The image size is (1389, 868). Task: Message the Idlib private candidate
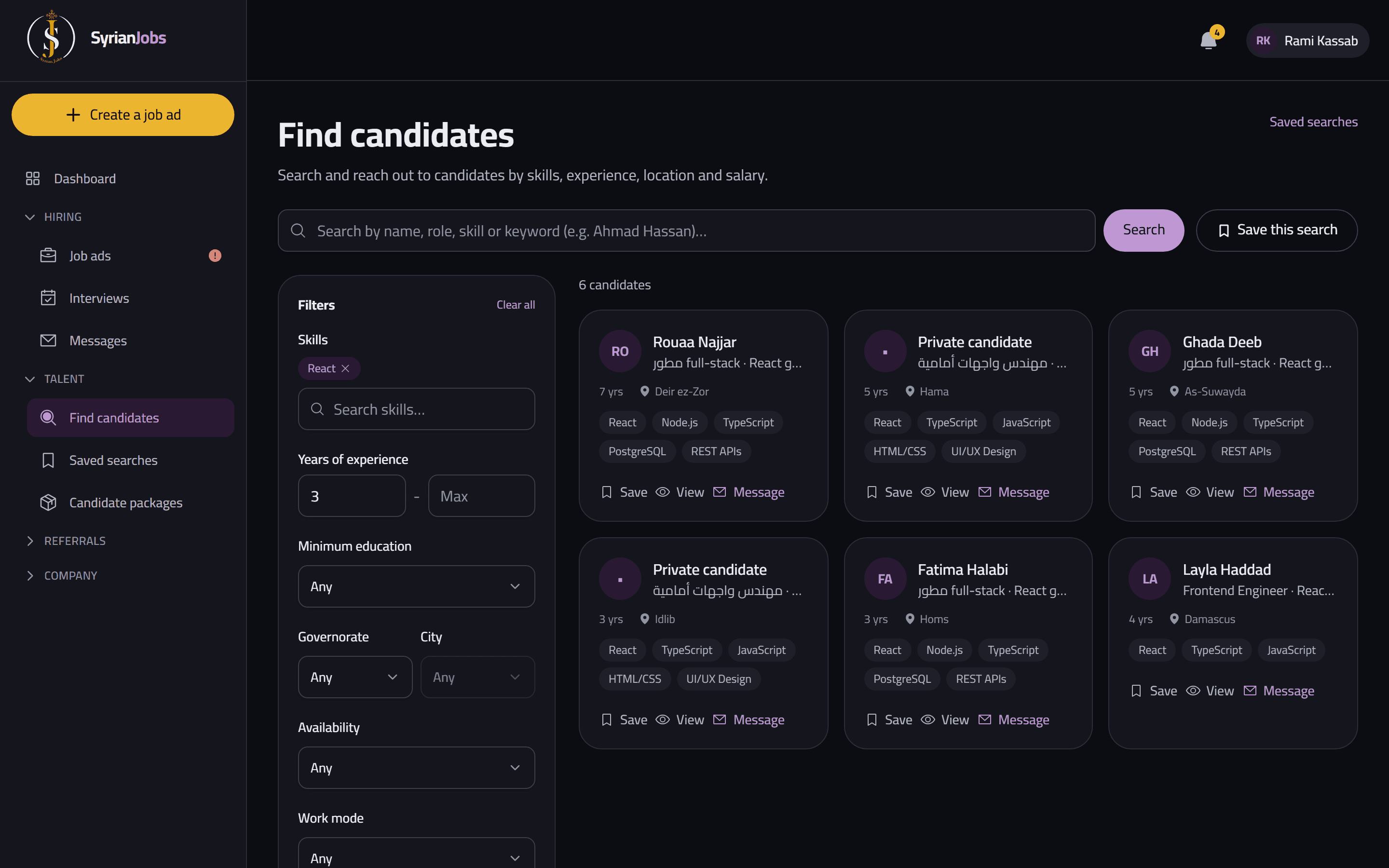tap(749, 719)
